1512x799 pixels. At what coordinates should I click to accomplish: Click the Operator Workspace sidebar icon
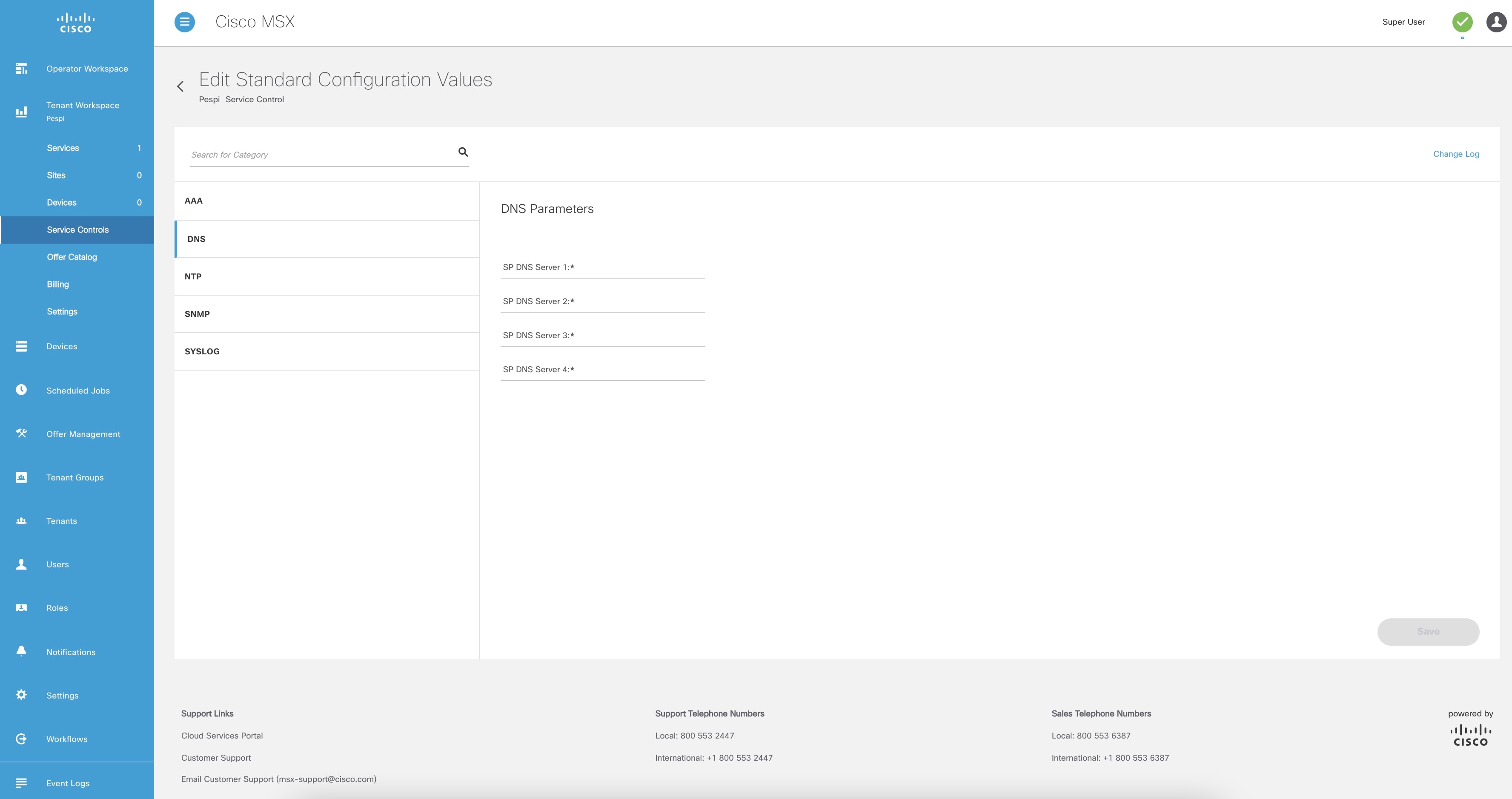tap(22, 68)
